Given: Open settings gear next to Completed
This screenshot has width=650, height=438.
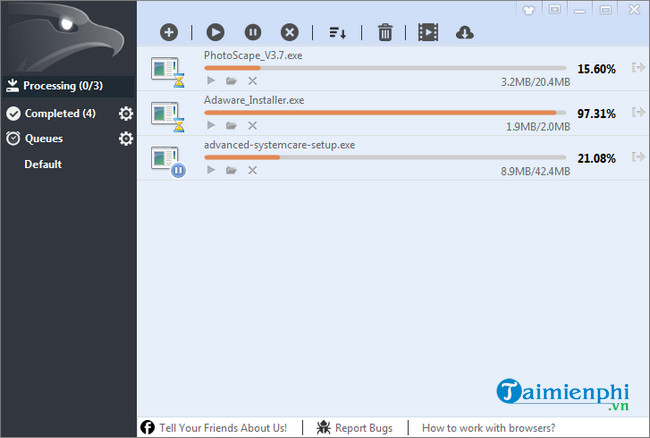Looking at the screenshot, I should (x=126, y=113).
